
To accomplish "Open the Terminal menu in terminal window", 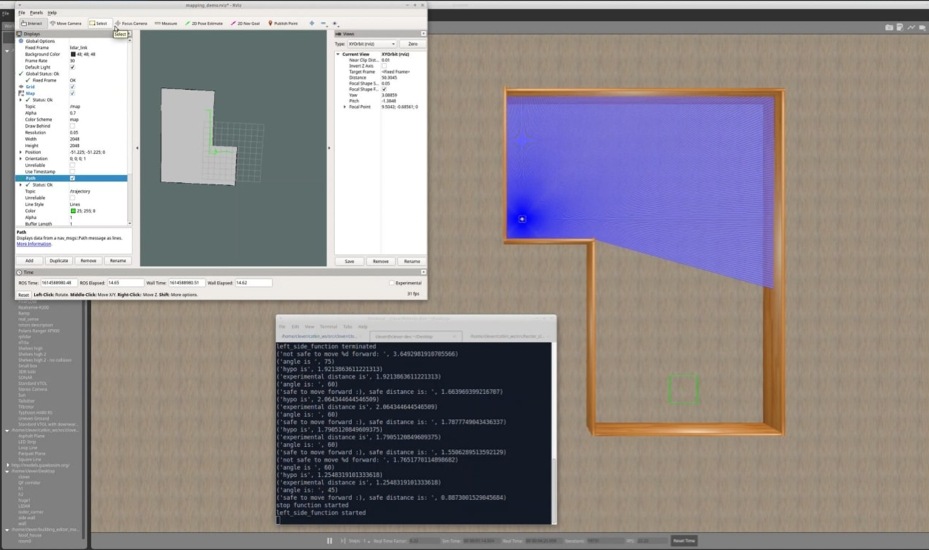I will tap(331, 327).
